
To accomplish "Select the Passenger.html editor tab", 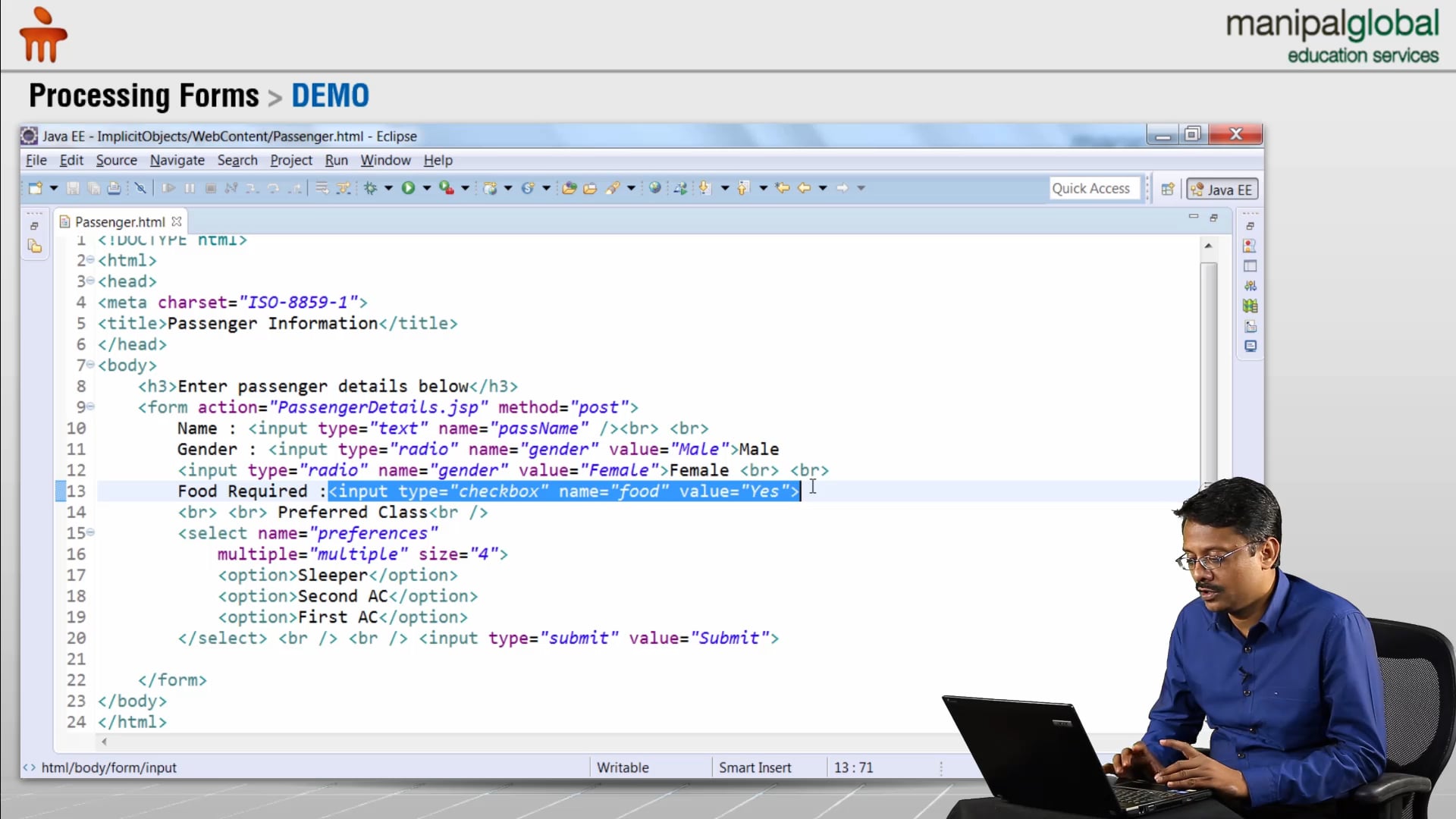I will tap(120, 221).
